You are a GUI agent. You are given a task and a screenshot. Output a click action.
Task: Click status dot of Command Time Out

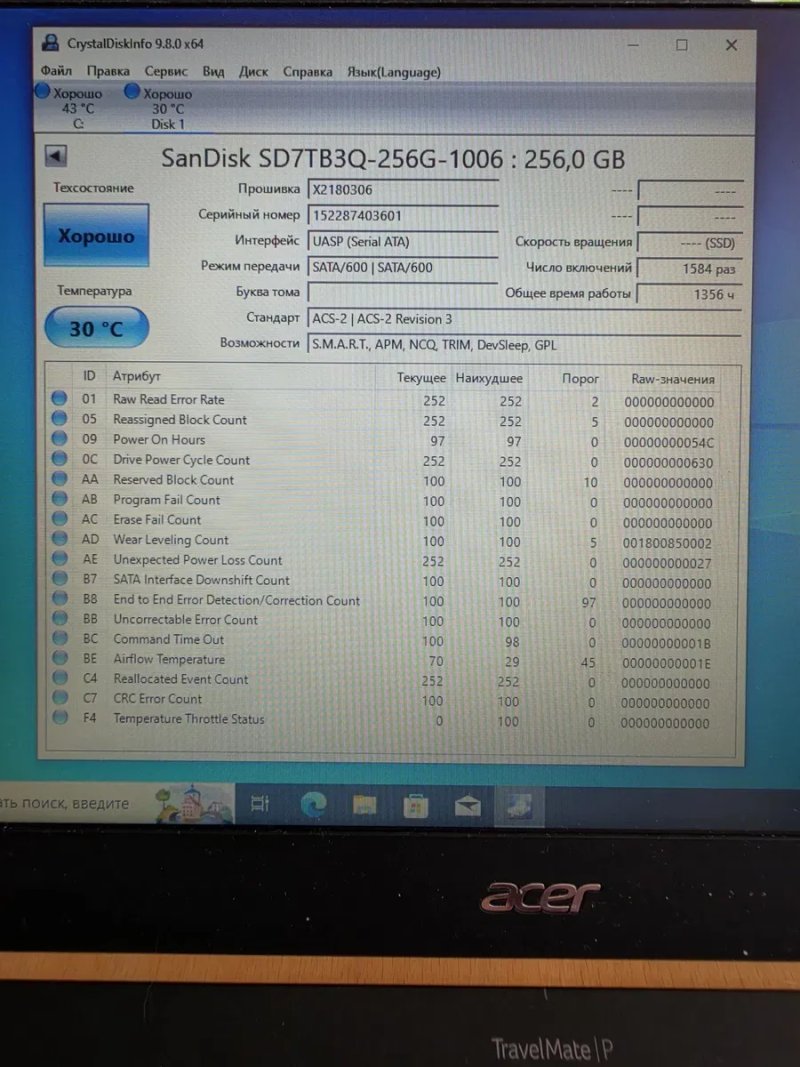[59, 638]
